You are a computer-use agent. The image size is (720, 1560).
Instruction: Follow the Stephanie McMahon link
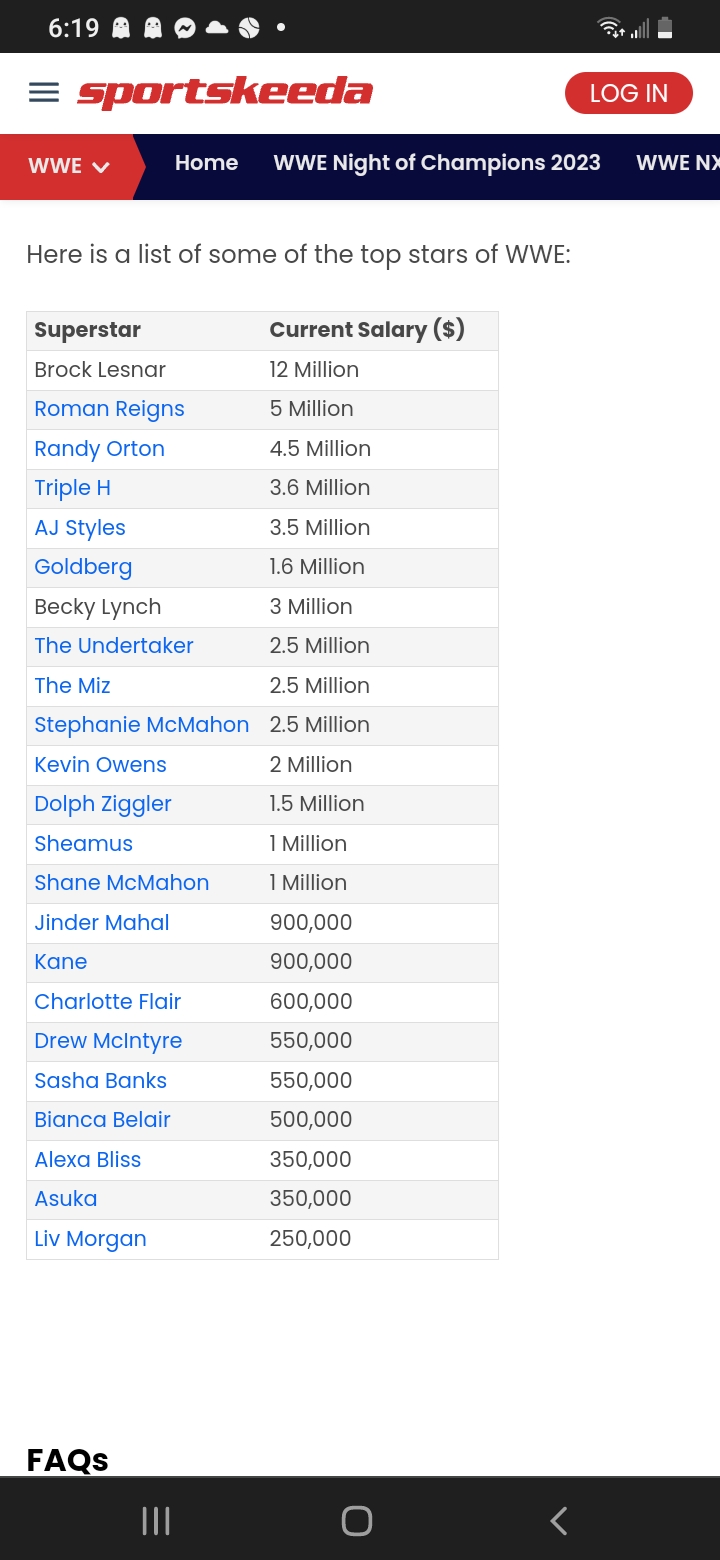point(141,725)
